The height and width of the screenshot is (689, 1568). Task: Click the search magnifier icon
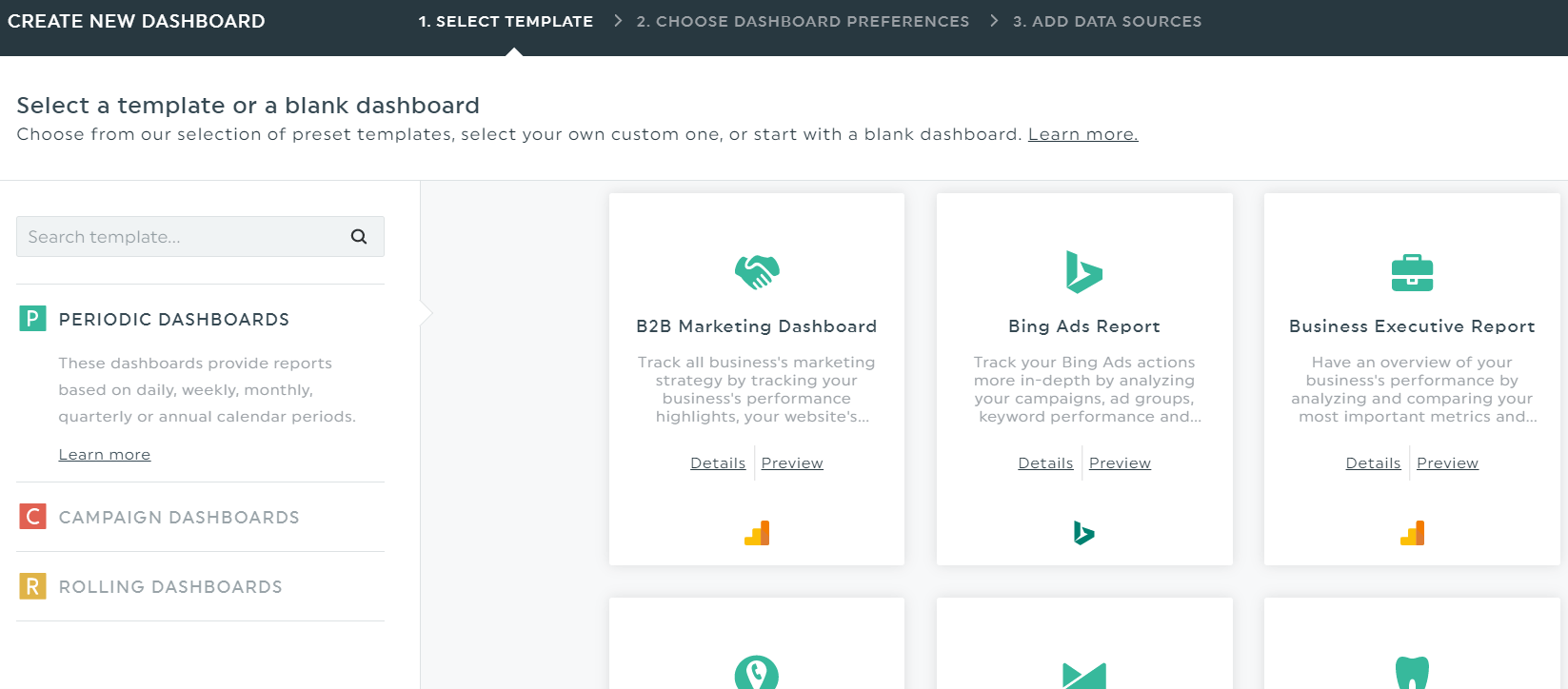click(359, 237)
